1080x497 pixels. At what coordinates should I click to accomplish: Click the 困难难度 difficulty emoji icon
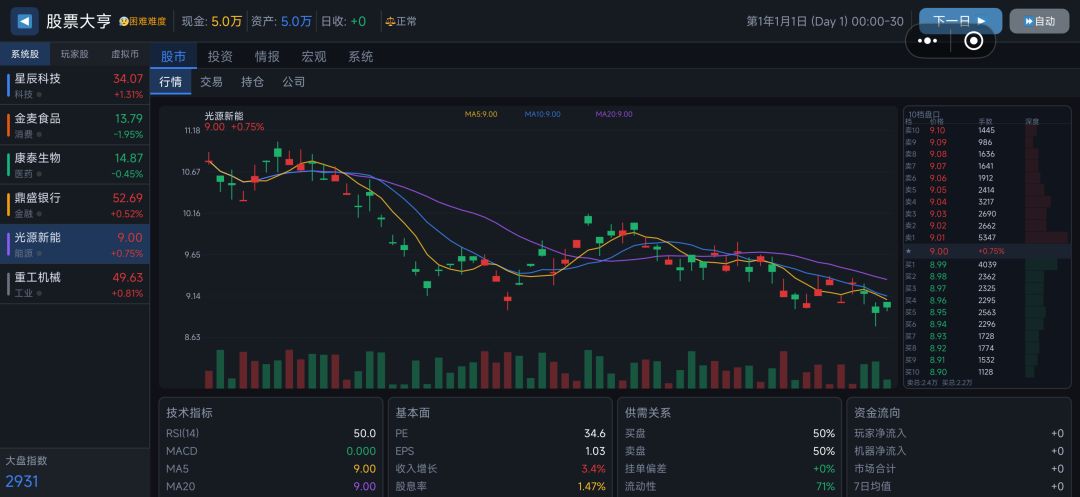click(x=123, y=22)
